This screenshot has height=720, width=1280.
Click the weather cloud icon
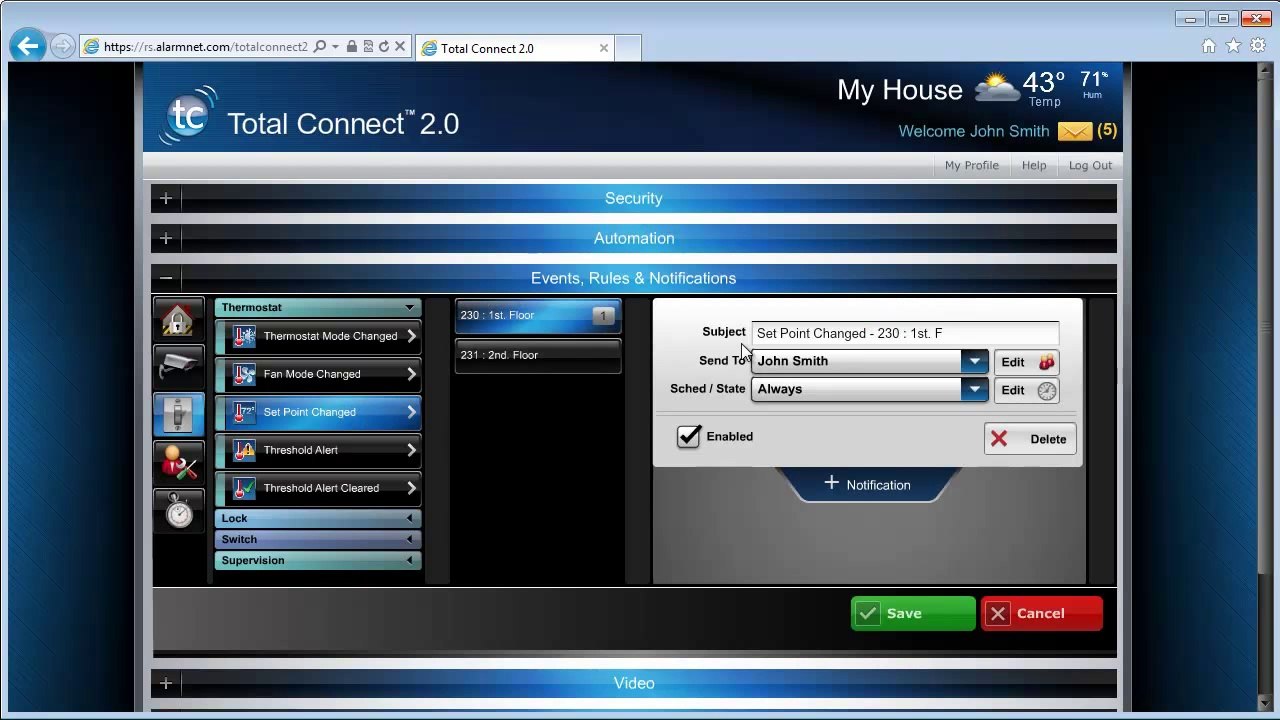[997, 87]
